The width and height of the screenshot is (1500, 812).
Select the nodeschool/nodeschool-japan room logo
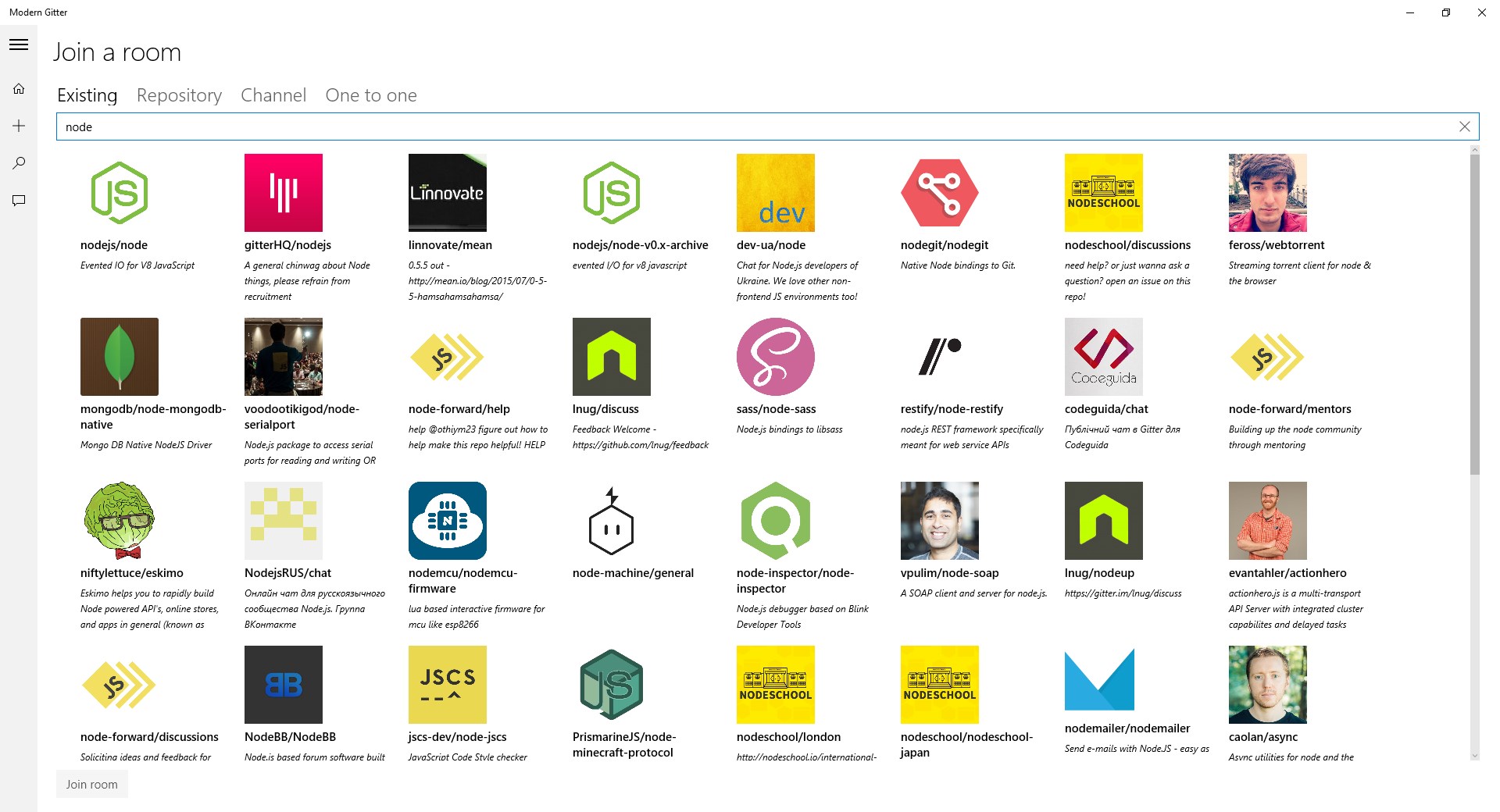pyautogui.click(x=940, y=685)
